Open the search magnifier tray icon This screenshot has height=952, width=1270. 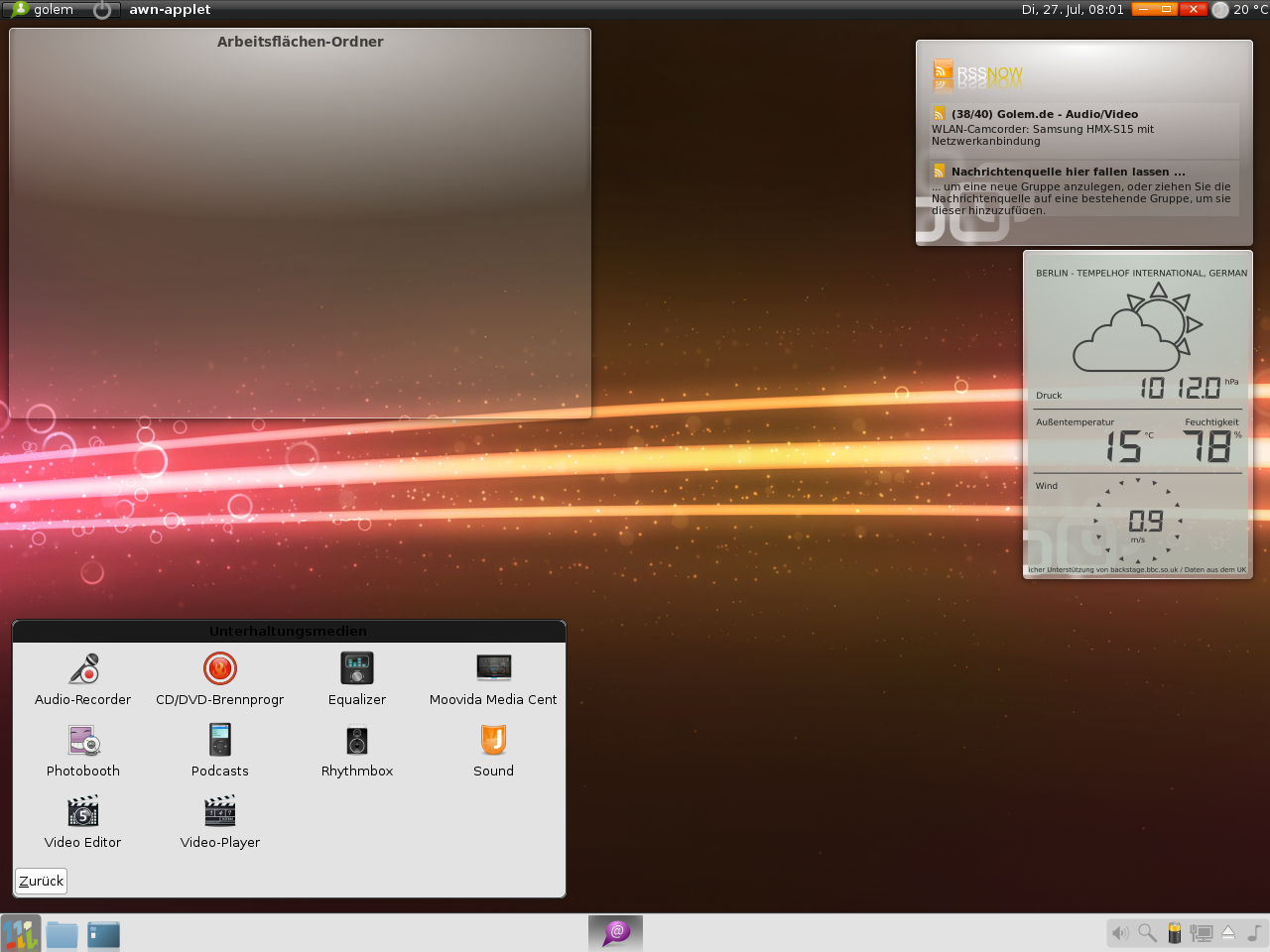pyautogui.click(x=1147, y=933)
